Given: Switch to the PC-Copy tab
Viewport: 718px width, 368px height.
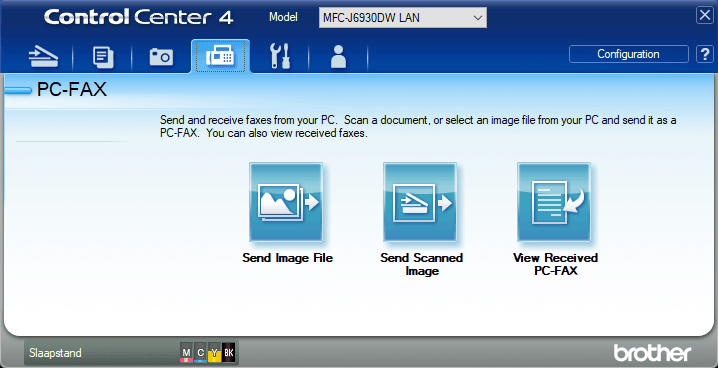Looking at the screenshot, I should (103, 57).
